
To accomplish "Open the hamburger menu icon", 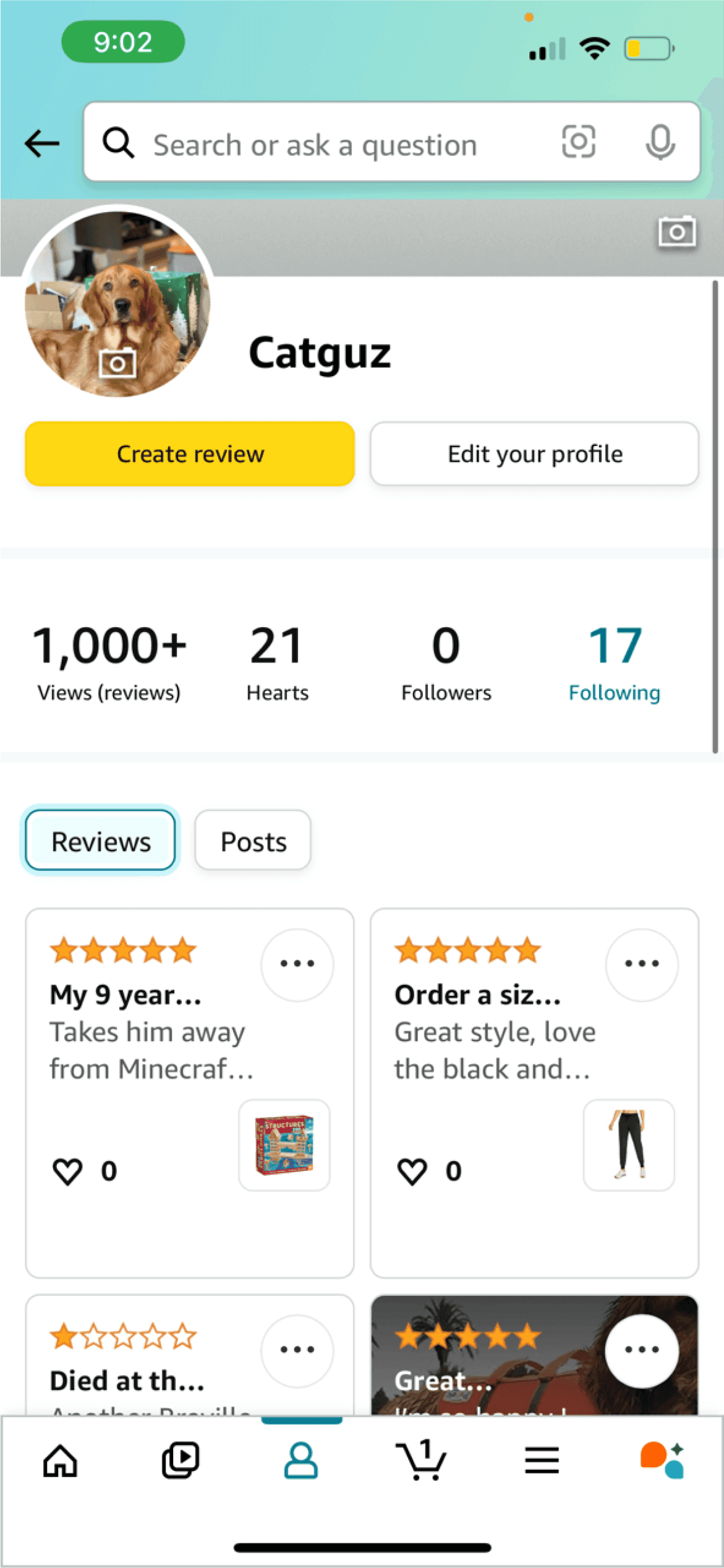I will 542,1461.
